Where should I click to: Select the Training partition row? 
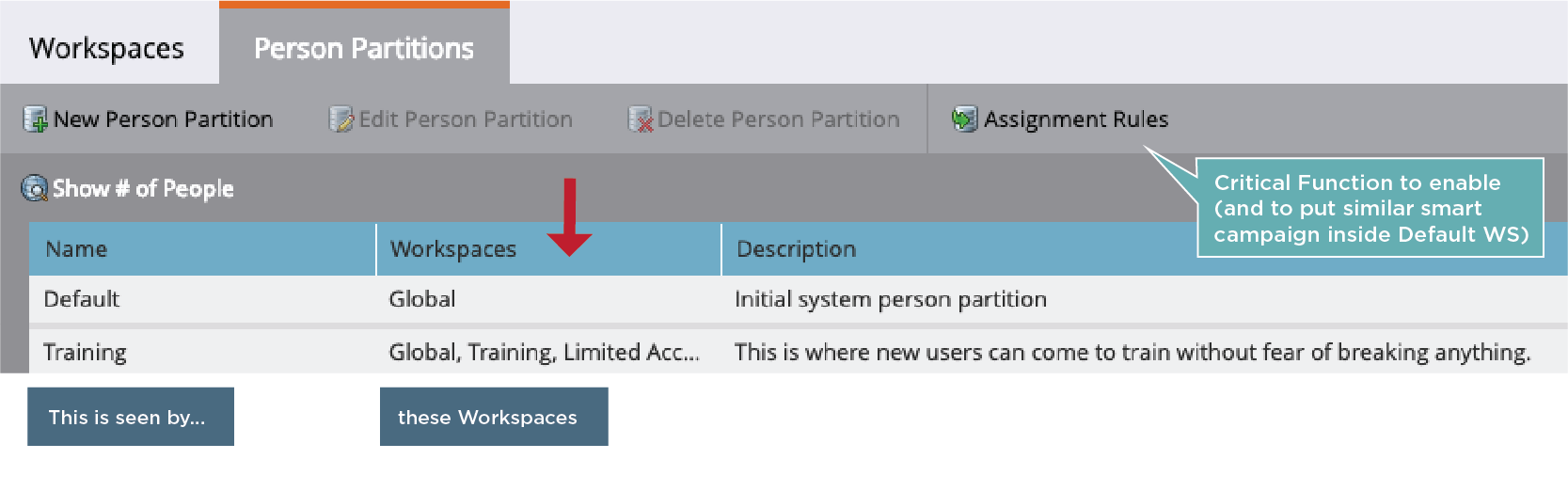coord(85,352)
